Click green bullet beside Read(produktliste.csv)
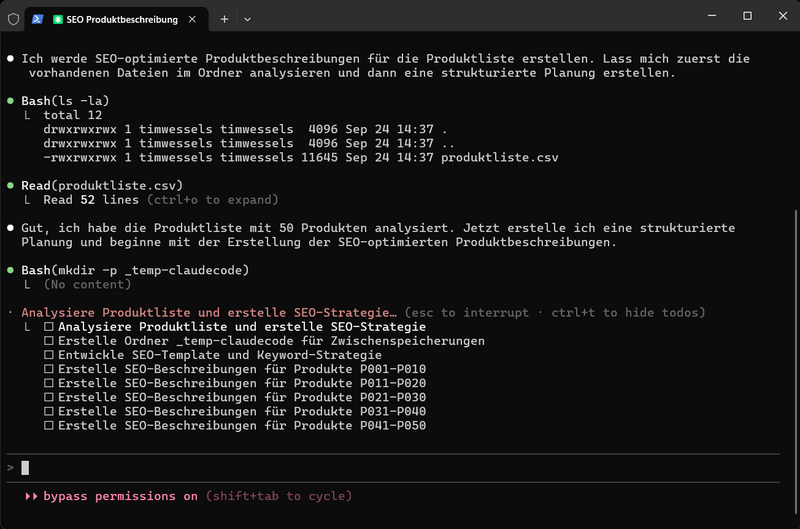800x529 pixels. click(x=10, y=185)
